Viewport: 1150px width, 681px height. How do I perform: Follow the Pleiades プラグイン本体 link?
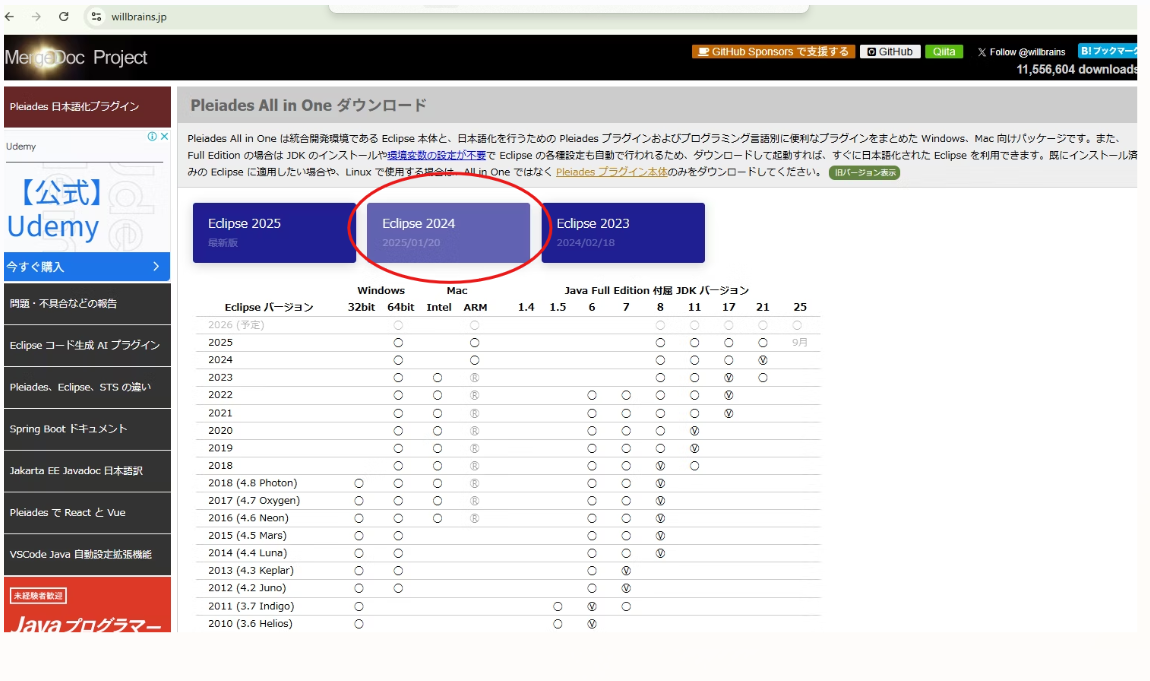point(612,172)
